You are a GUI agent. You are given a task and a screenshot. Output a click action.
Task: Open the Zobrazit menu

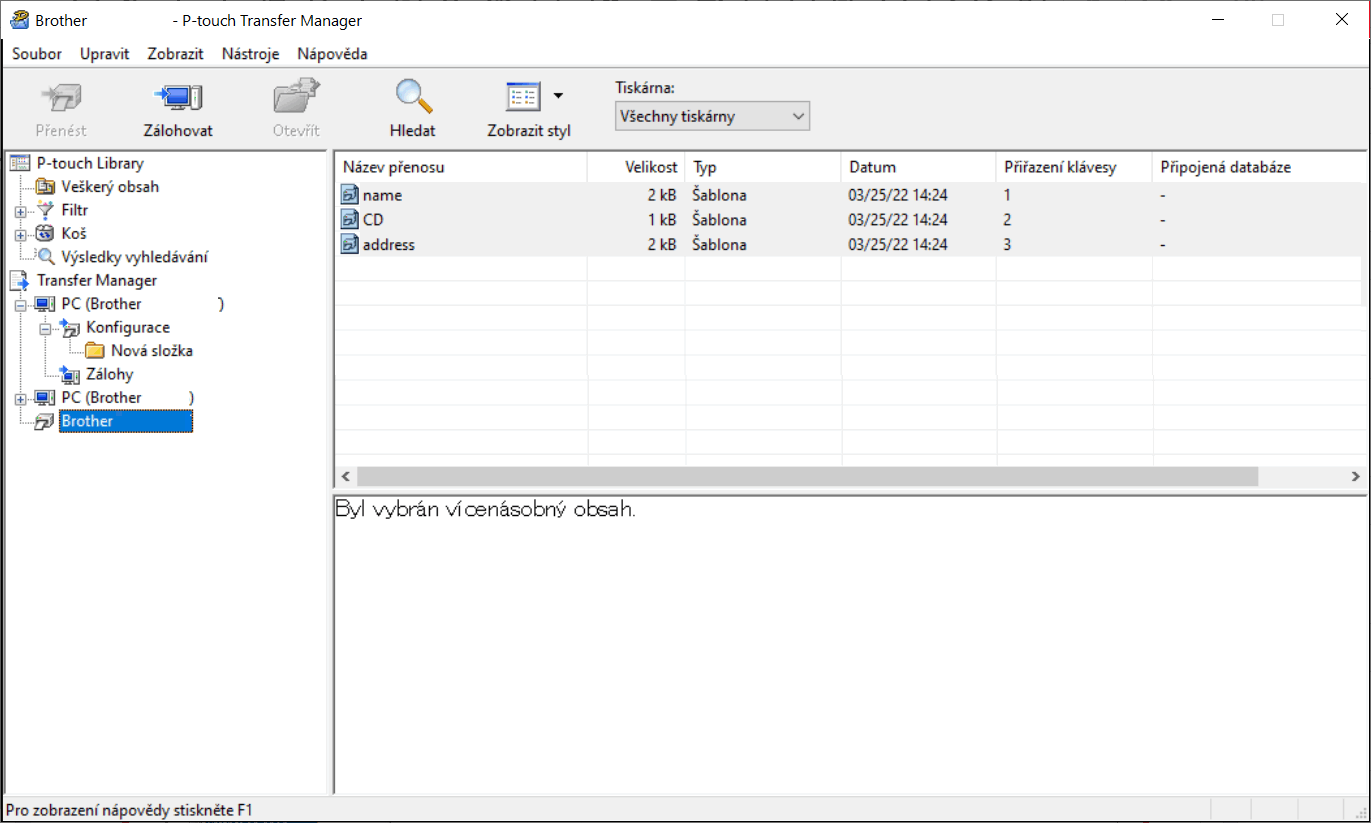click(176, 54)
